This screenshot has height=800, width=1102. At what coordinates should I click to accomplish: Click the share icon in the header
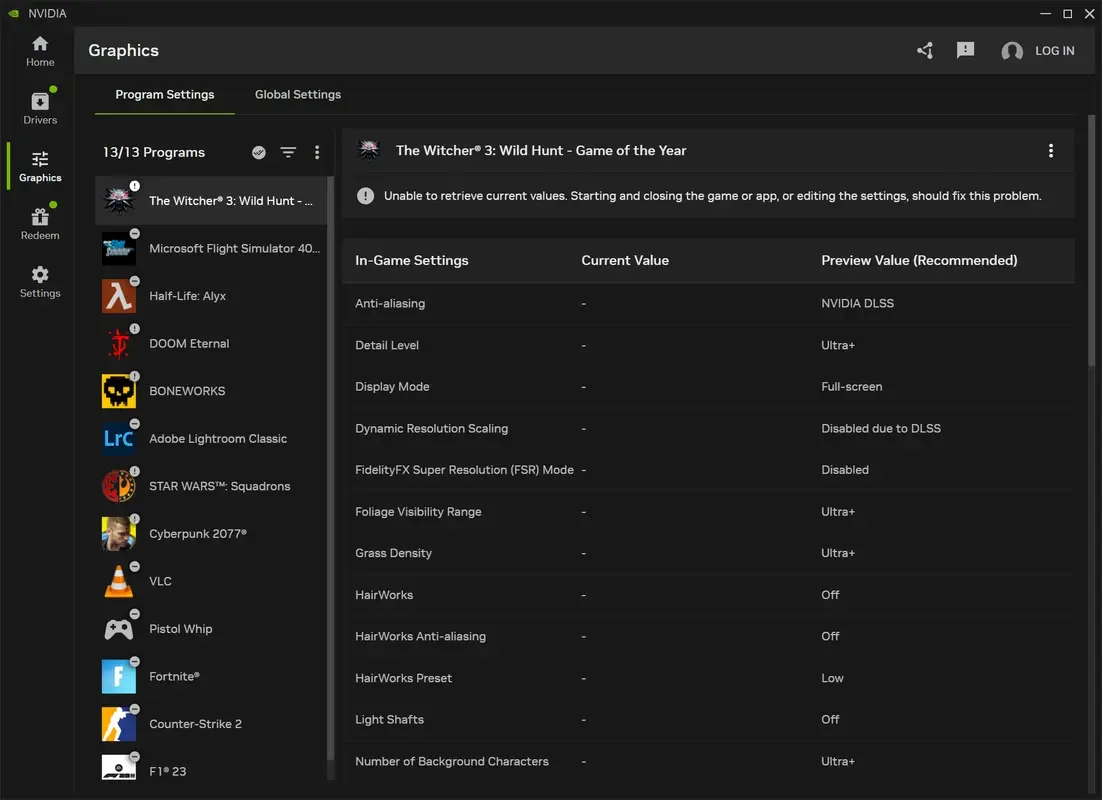point(924,50)
